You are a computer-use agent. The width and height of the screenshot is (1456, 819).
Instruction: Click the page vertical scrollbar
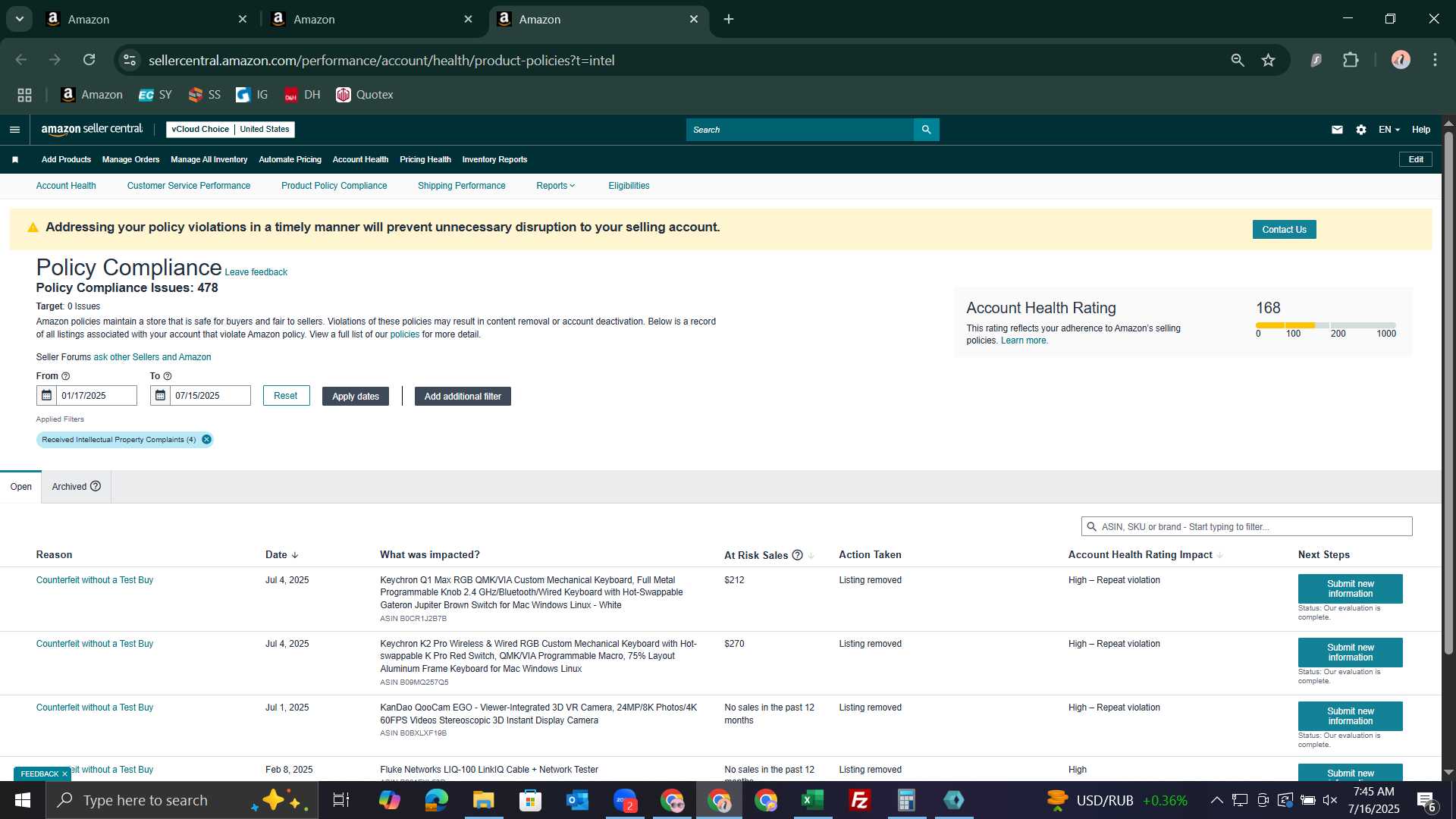(x=1448, y=394)
